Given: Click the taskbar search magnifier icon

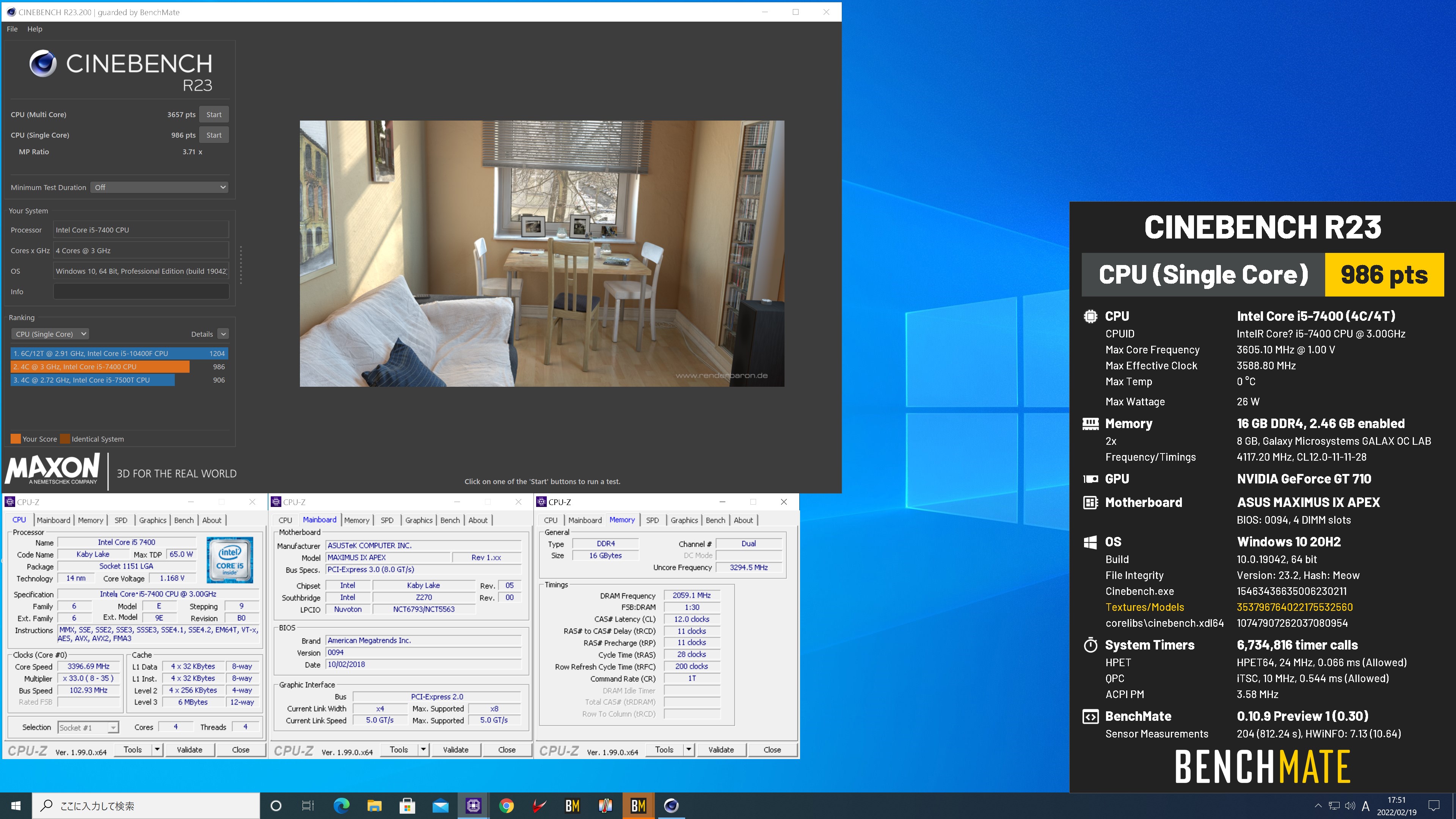Looking at the screenshot, I should [47, 805].
